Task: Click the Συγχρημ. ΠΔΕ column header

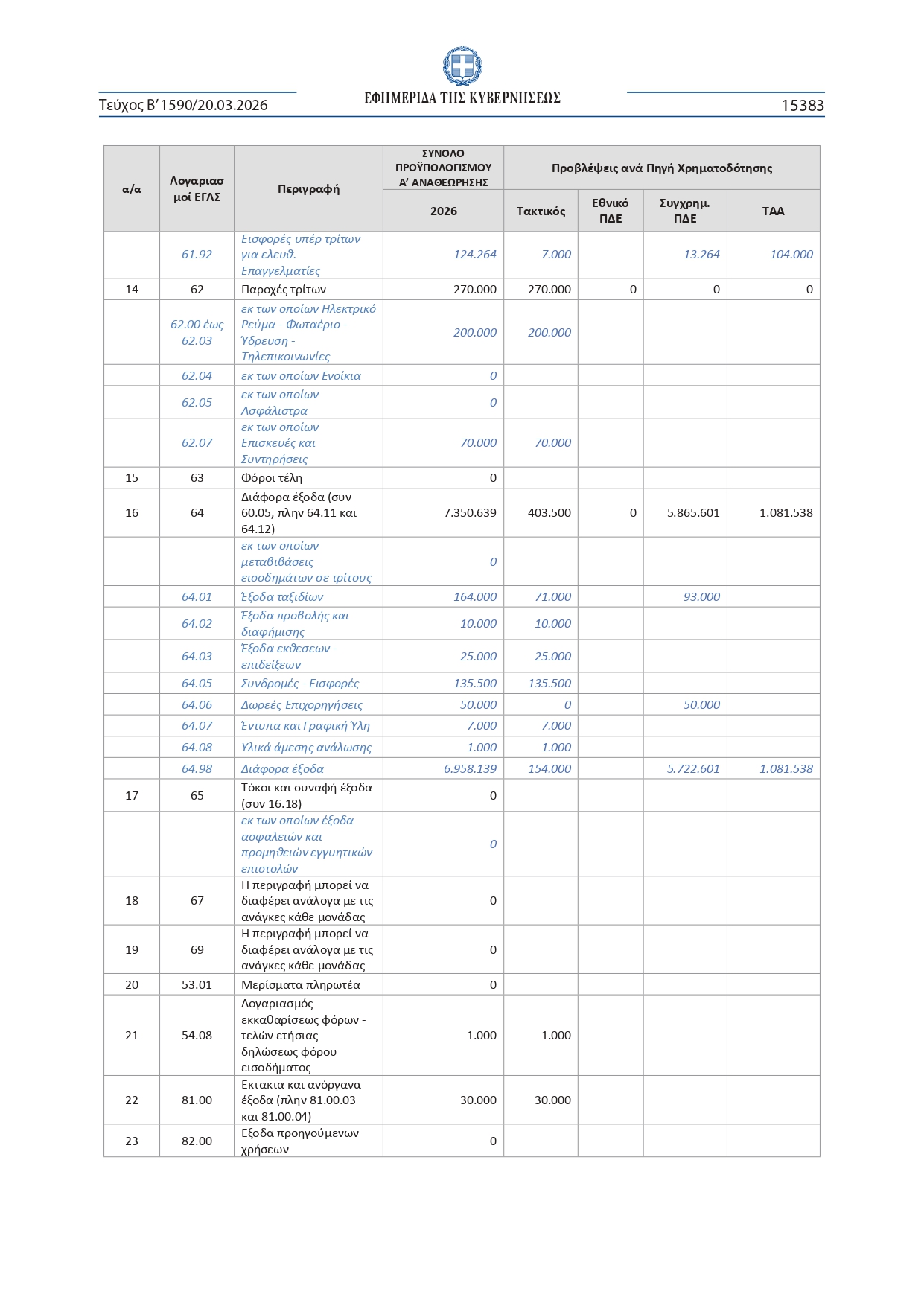Action: 684,211
